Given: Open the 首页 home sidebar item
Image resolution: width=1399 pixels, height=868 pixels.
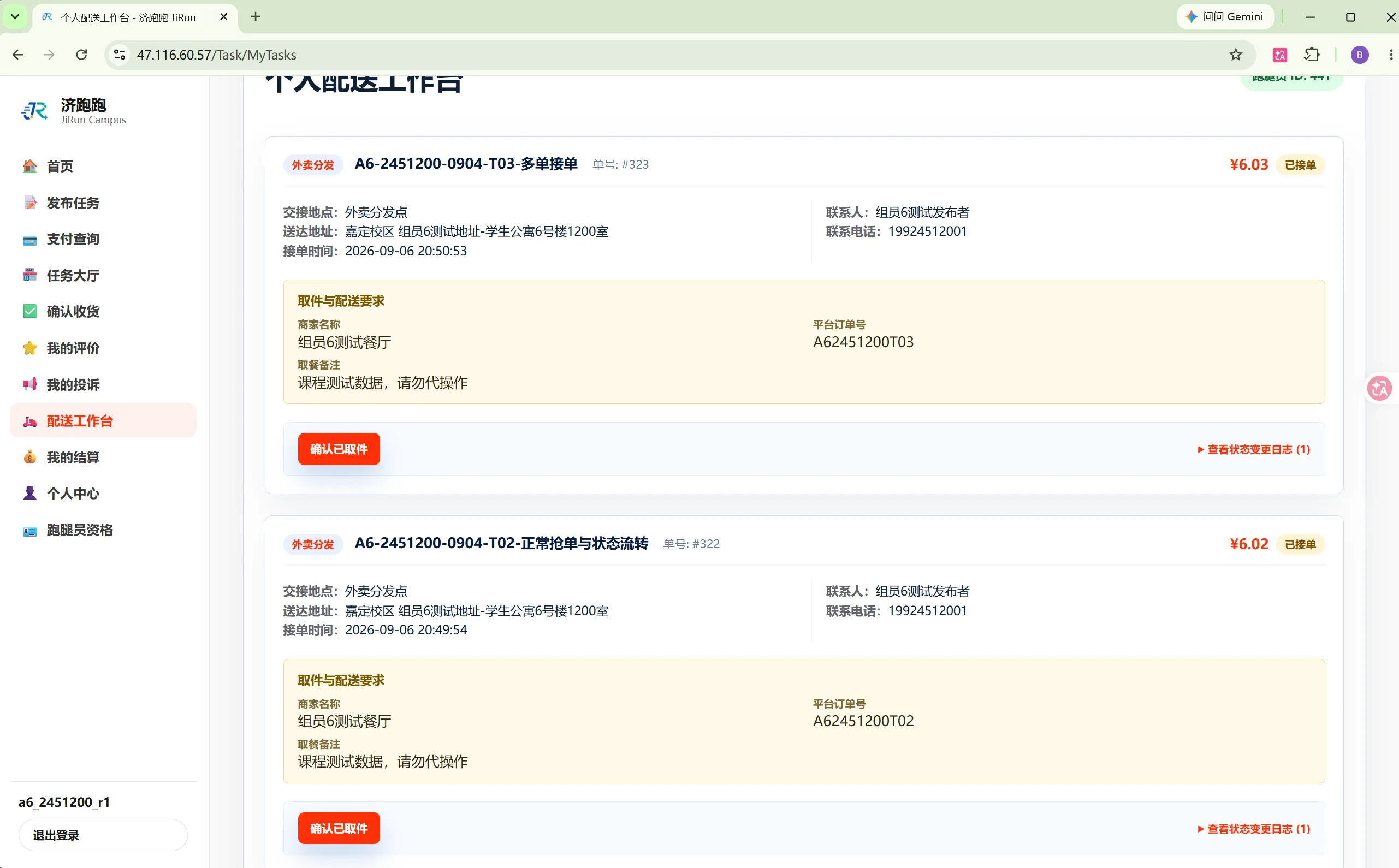Looking at the screenshot, I should pos(103,167).
